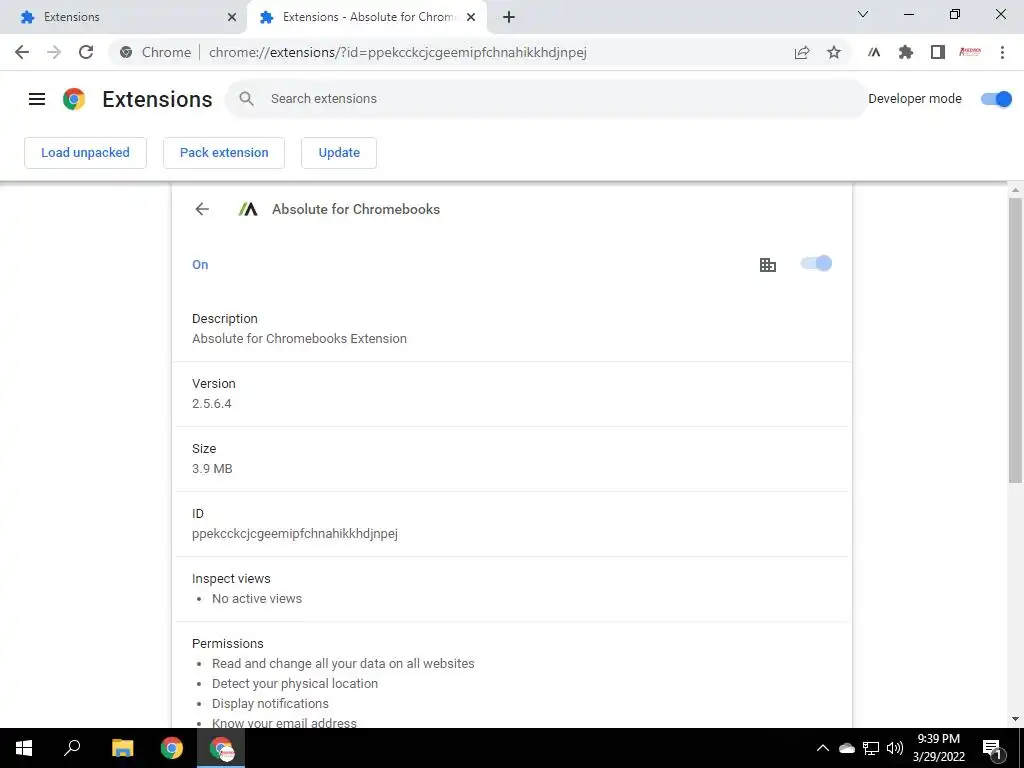This screenshot has height=768, width=1024.
Task: Click scrollbar down arrow
Action: coord(1015,720)
